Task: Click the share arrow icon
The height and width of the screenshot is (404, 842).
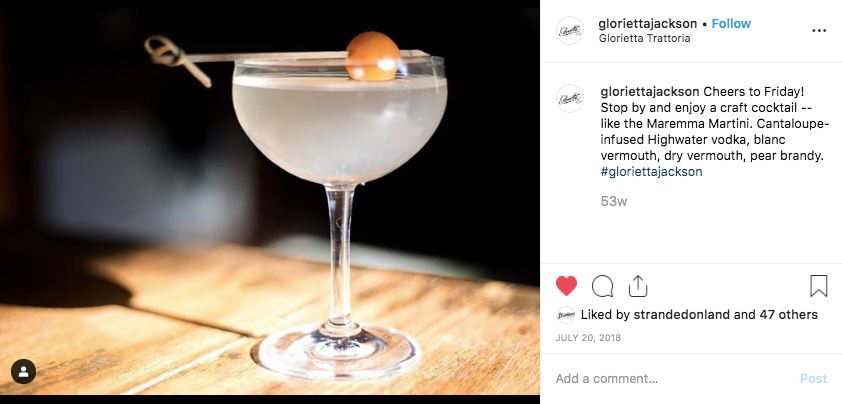Action: (x=637, y=286)
